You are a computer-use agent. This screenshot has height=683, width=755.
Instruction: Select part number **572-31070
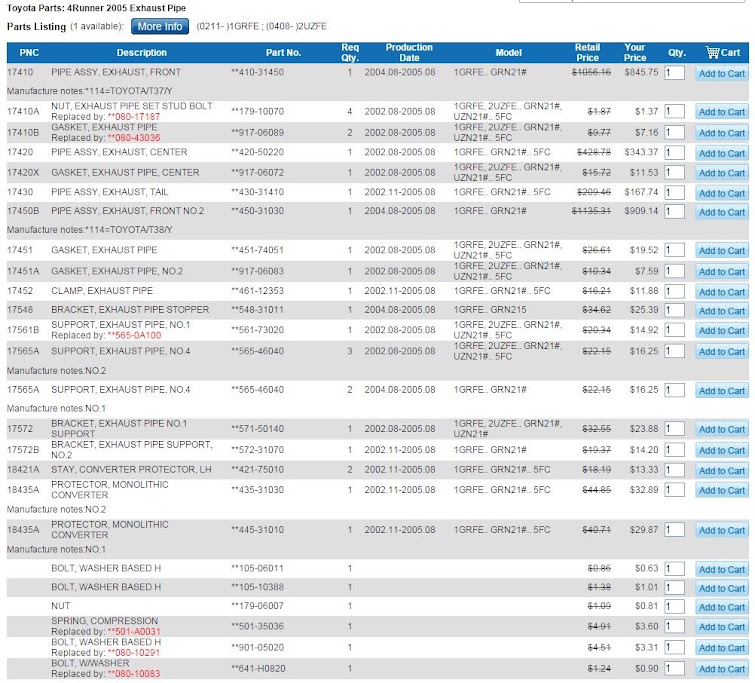258,450
